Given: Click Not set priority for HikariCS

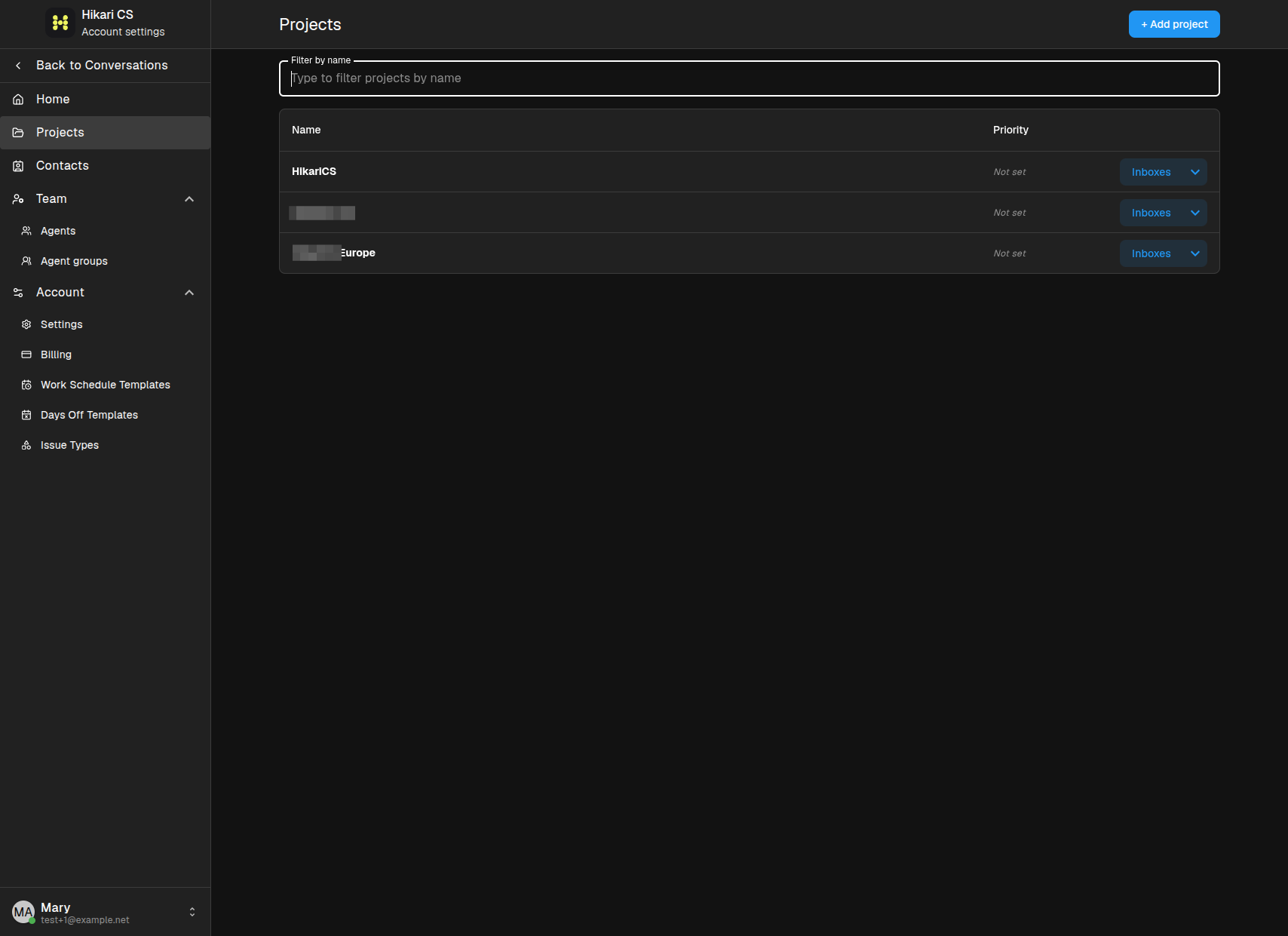Looking at the screenshot, I should click(x=1010, y=172).
